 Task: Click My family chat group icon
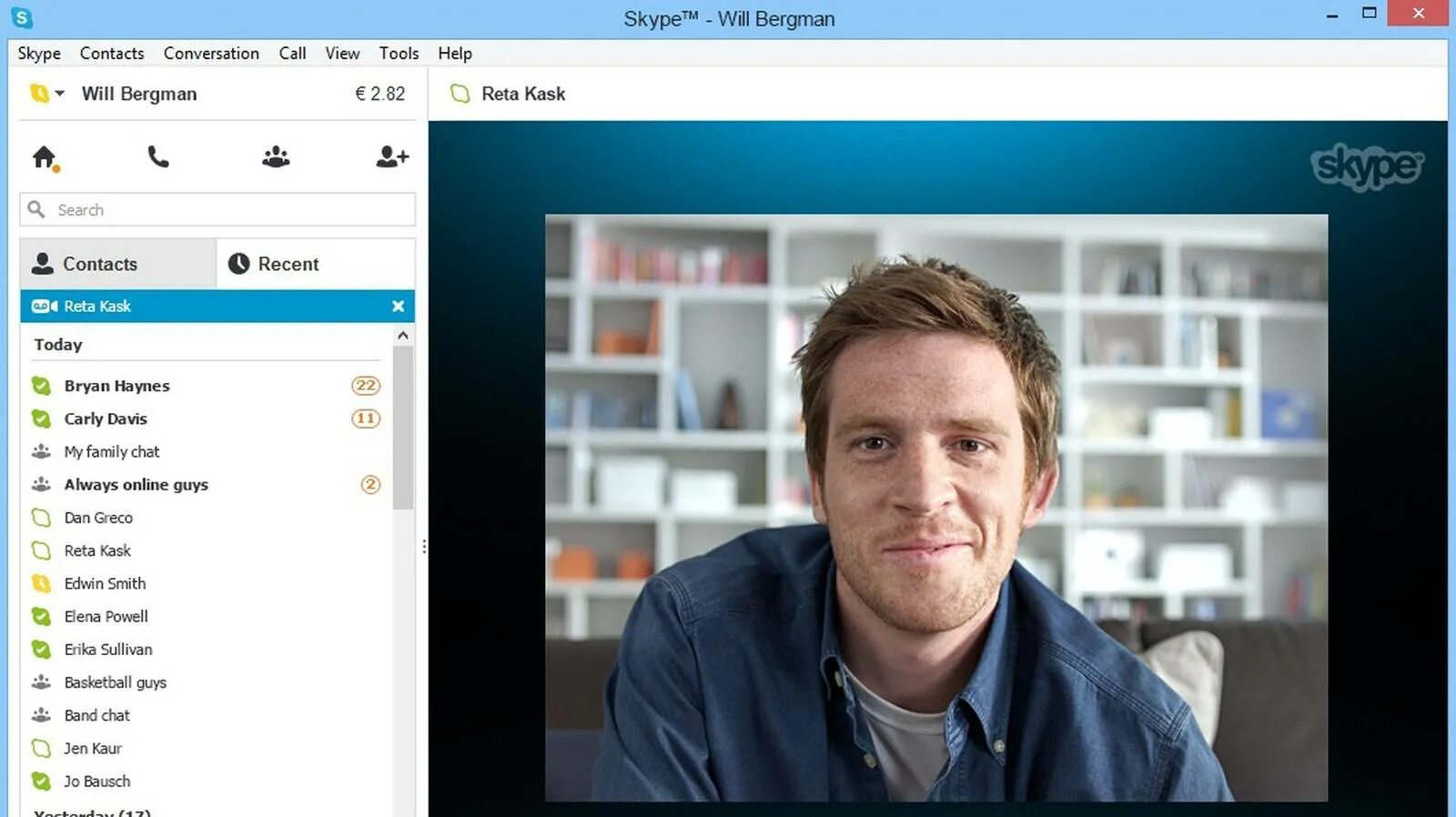[x=41, y=451]
